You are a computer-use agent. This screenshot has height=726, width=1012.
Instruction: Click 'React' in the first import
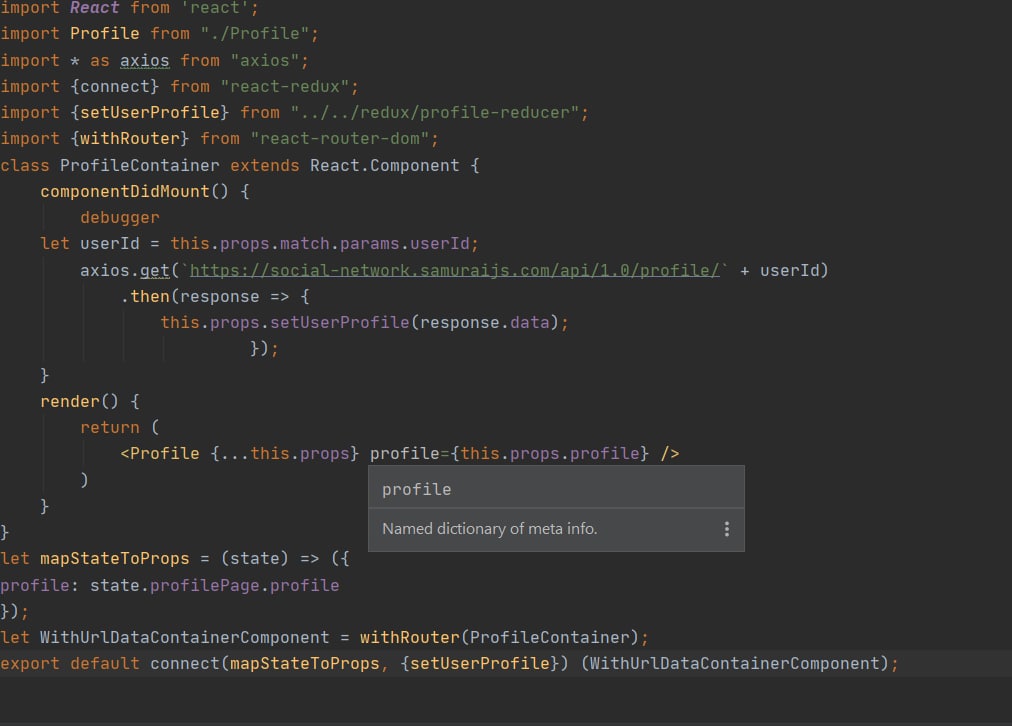click(x=94, y=8)
